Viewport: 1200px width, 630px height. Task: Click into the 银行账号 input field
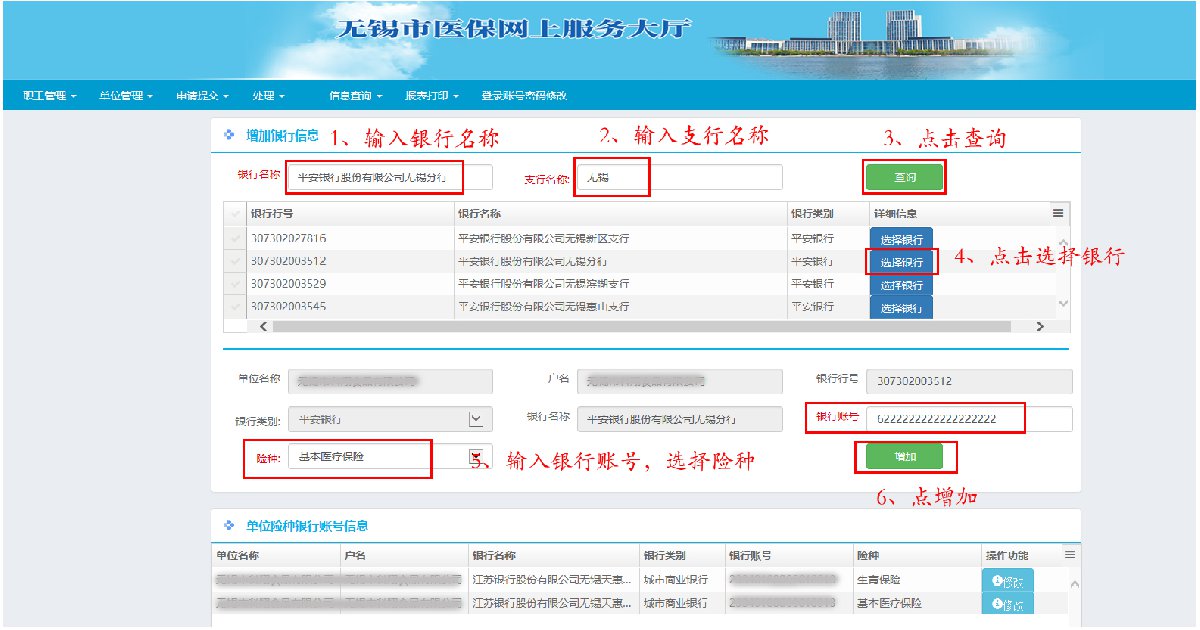point(968,419)
